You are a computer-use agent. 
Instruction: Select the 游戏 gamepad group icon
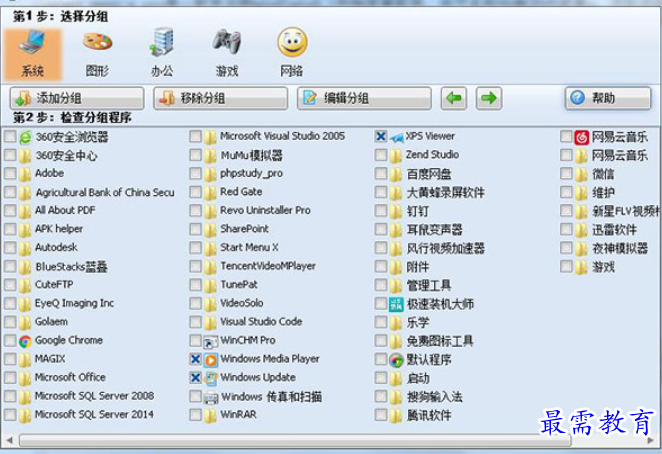[227, 42]
